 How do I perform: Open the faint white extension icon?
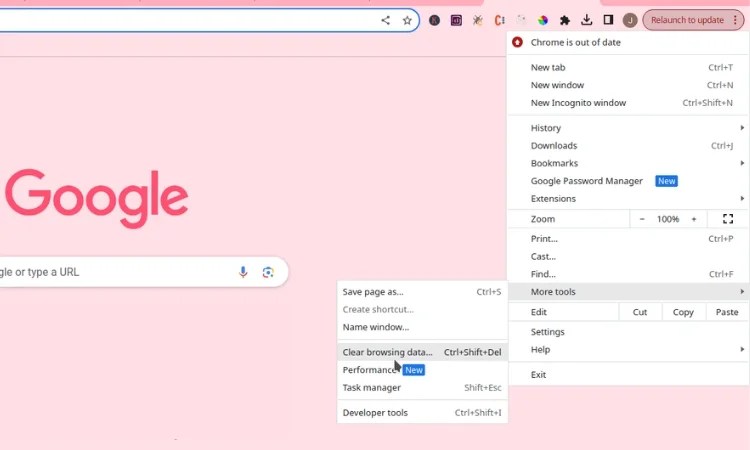click(521, 20)
